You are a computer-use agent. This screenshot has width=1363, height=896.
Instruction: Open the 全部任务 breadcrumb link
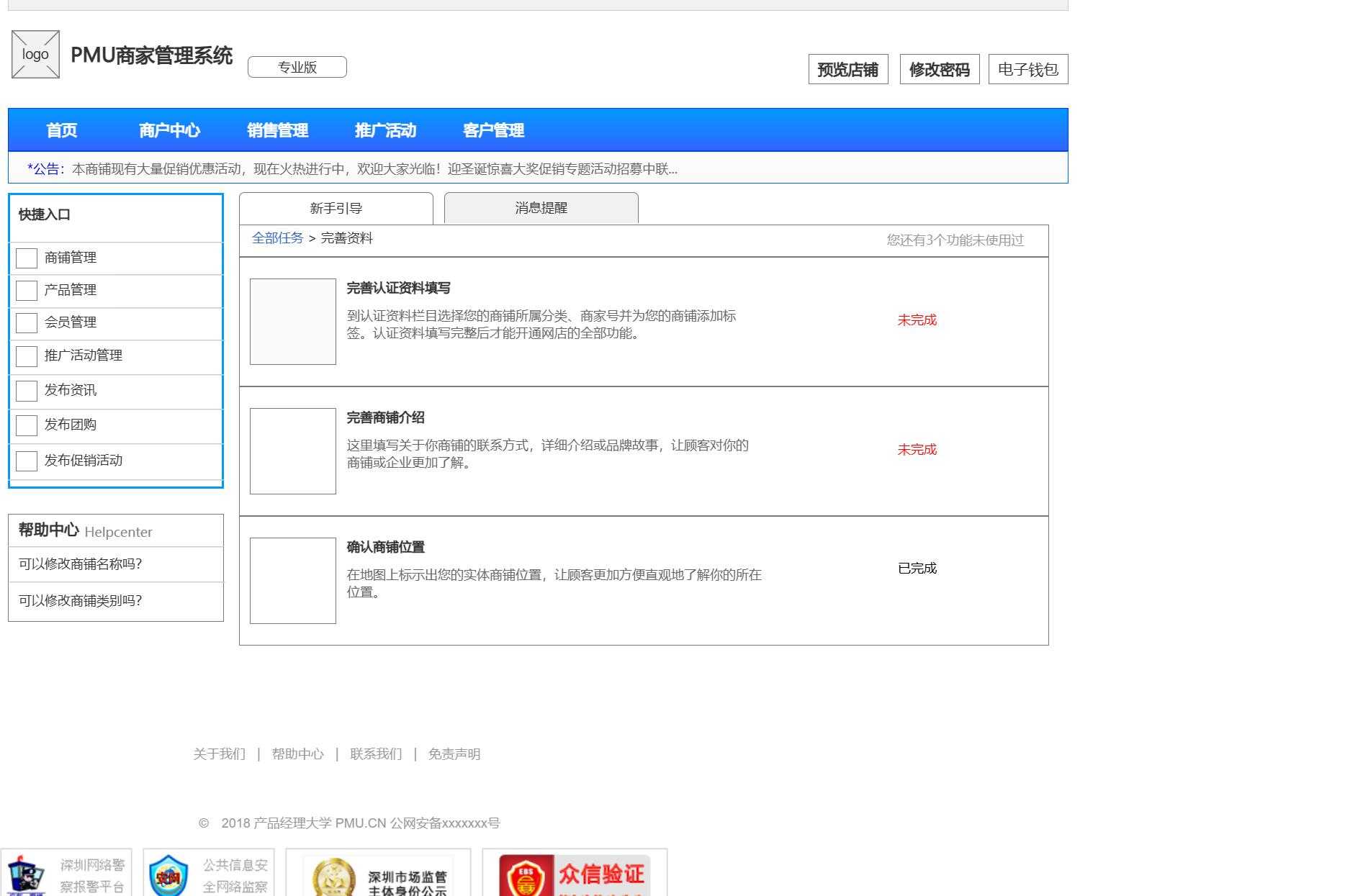click(x=277, y=237)
